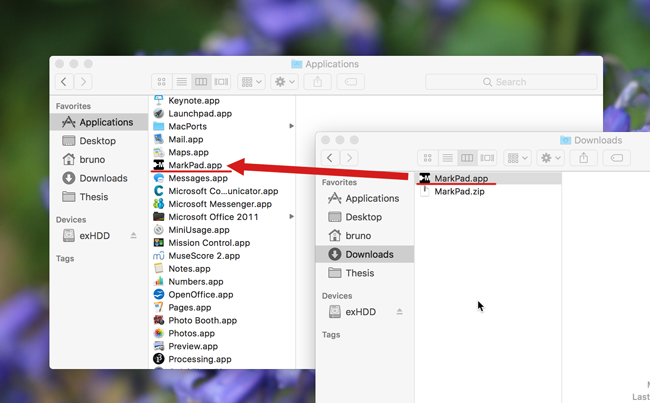Select OpenOffice.app in Applications list
Viewport: 650px width, 403px height.
coord(200,294)
